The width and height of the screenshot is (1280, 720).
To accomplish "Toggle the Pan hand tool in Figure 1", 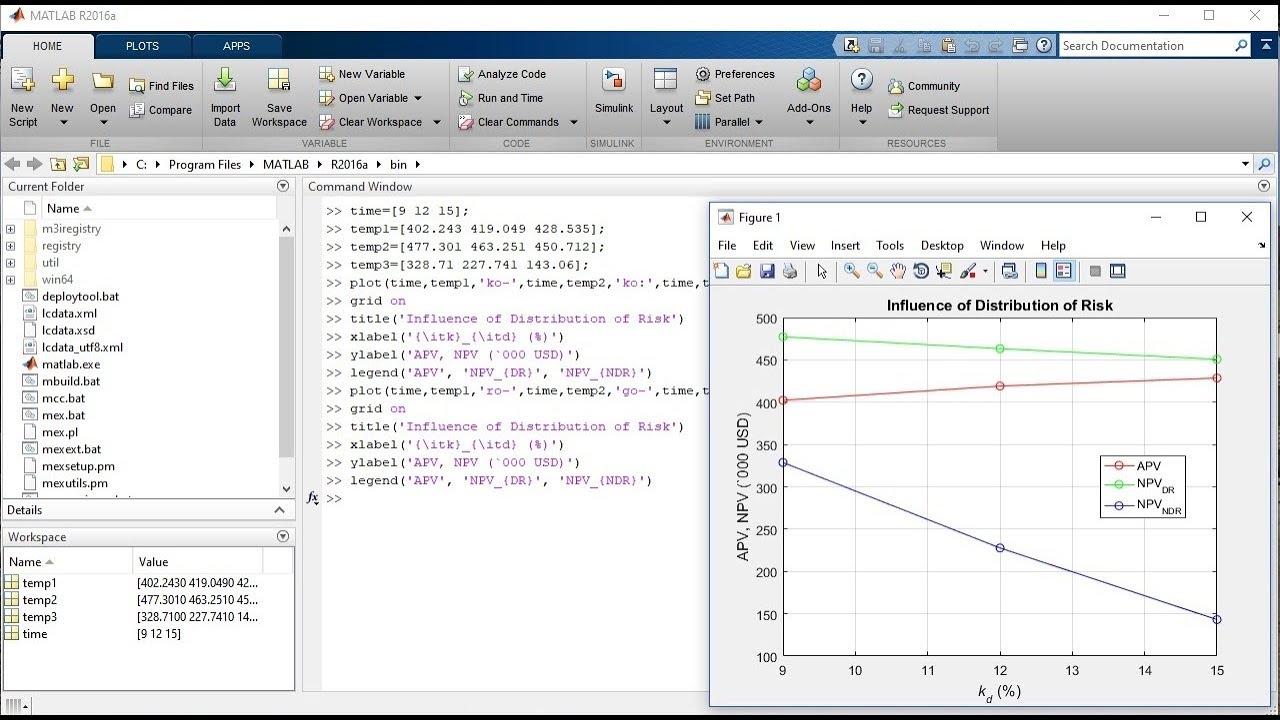I will tap(898, 271).
